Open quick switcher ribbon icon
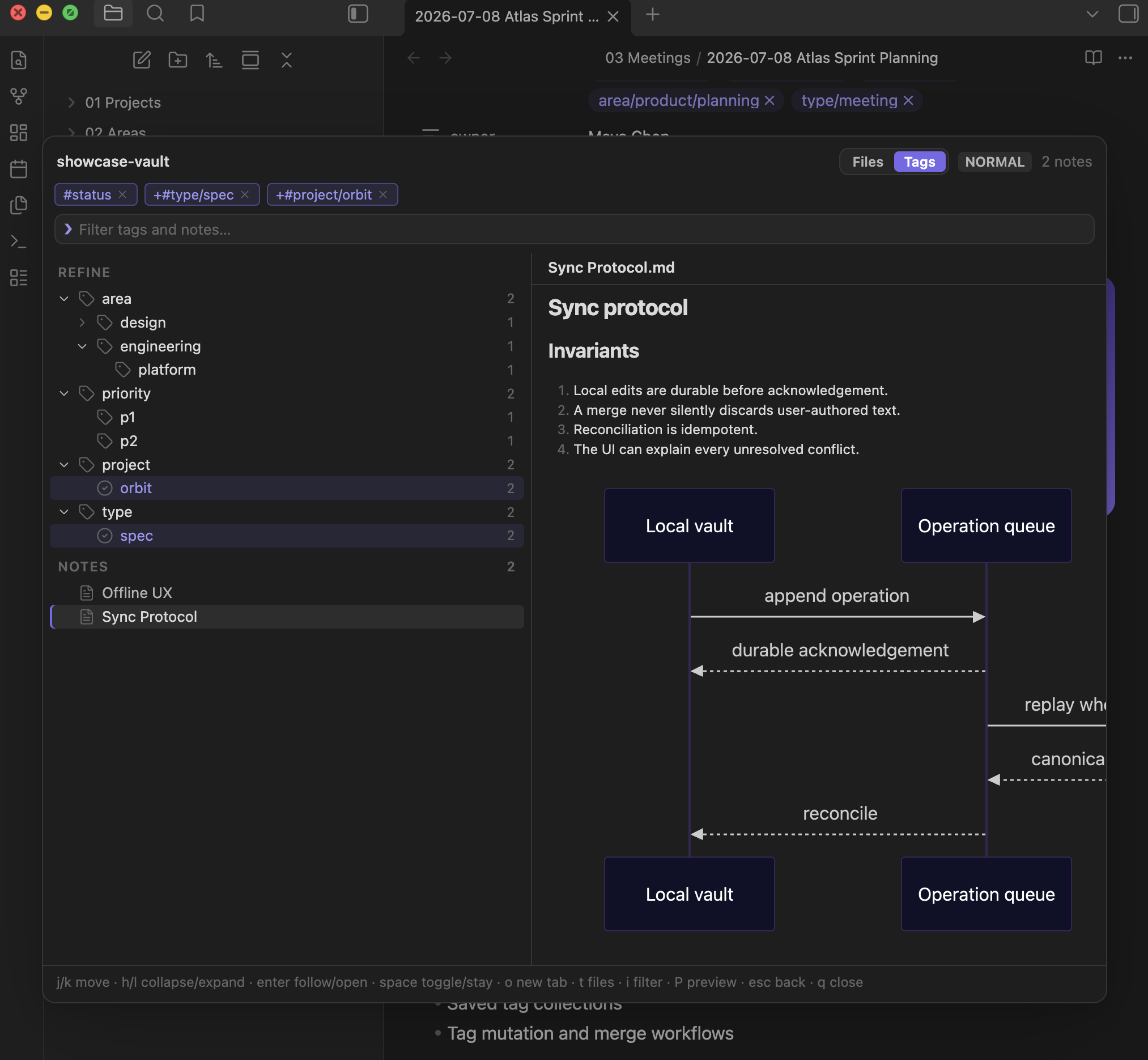 point(18,60)
